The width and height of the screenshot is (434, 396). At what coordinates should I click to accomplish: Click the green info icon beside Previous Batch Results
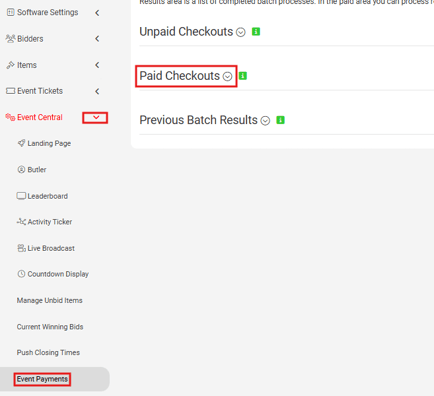[x=280, y=120]
